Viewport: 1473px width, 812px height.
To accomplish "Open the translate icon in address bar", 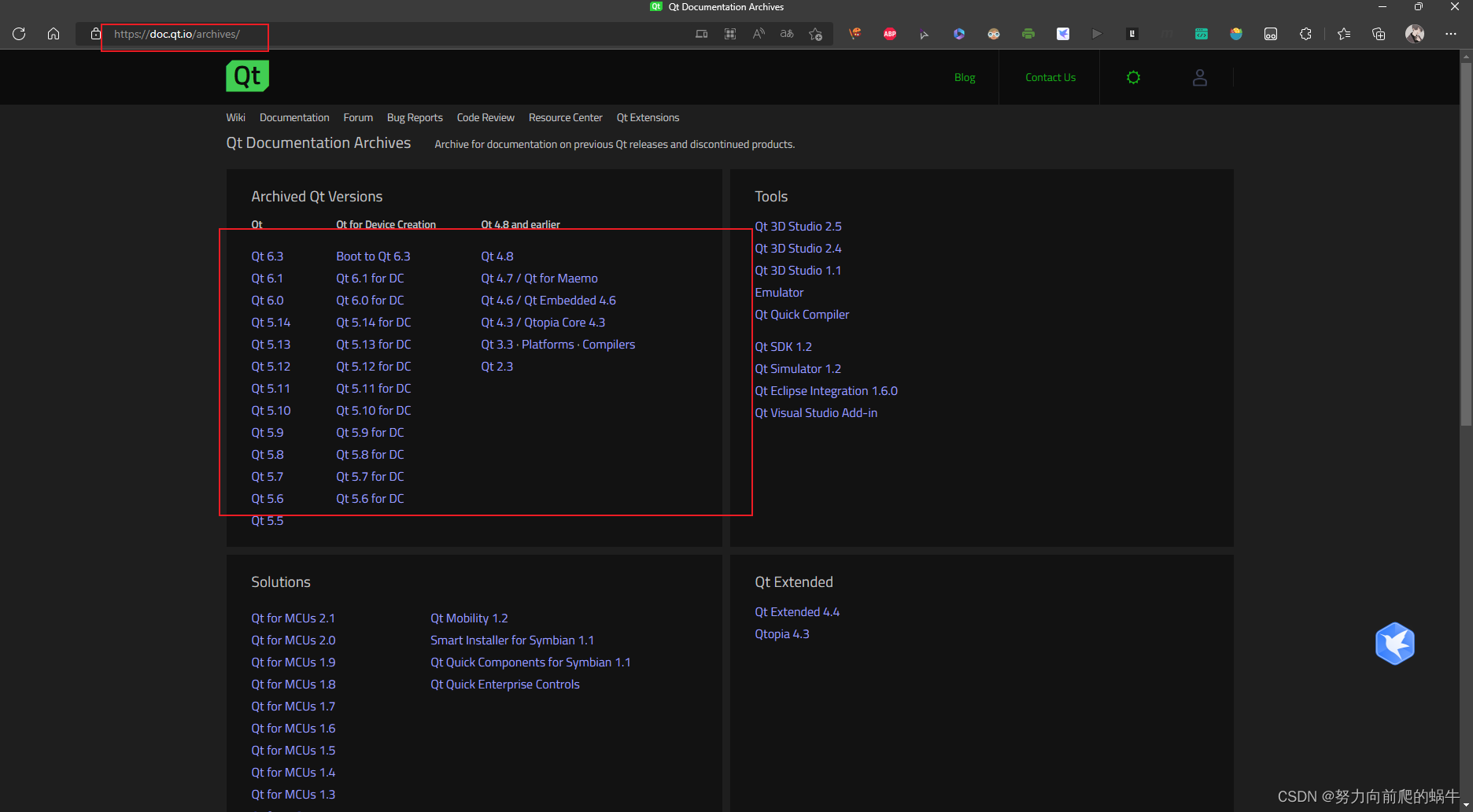I will 787,34.
